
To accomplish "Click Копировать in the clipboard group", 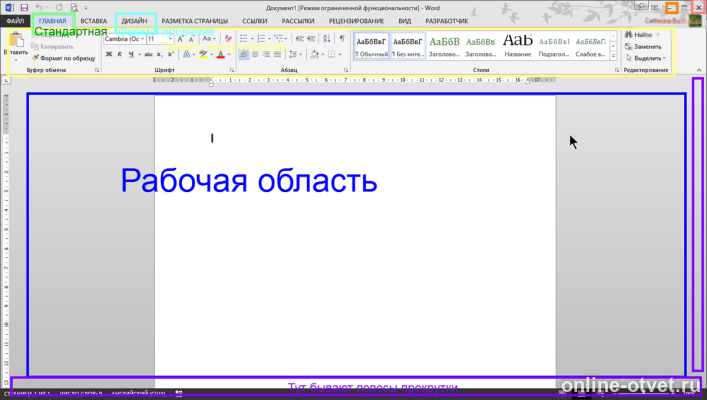I will tap(52, 46).
